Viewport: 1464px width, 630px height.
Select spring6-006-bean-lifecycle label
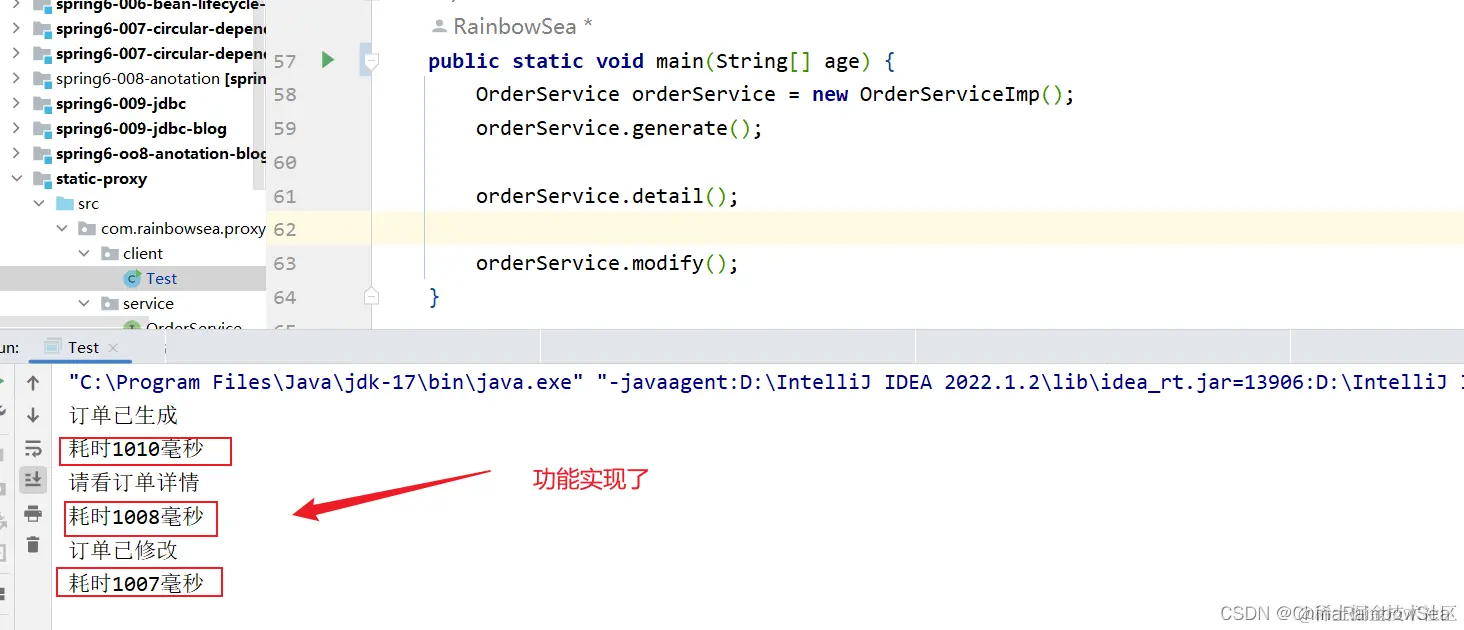pos(161,5)
